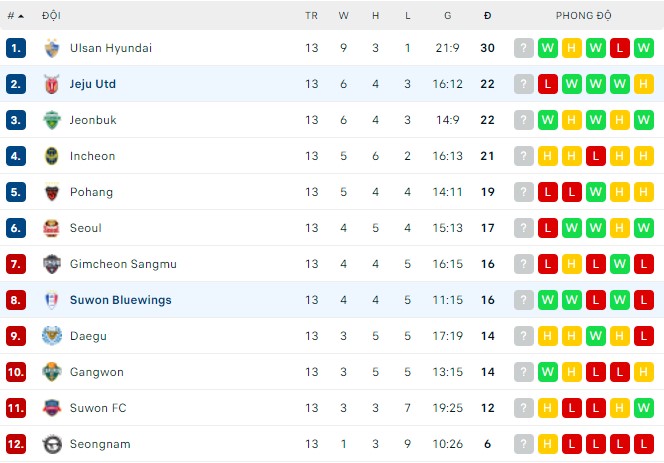Click the Incheon team crest

coord(53,156)
